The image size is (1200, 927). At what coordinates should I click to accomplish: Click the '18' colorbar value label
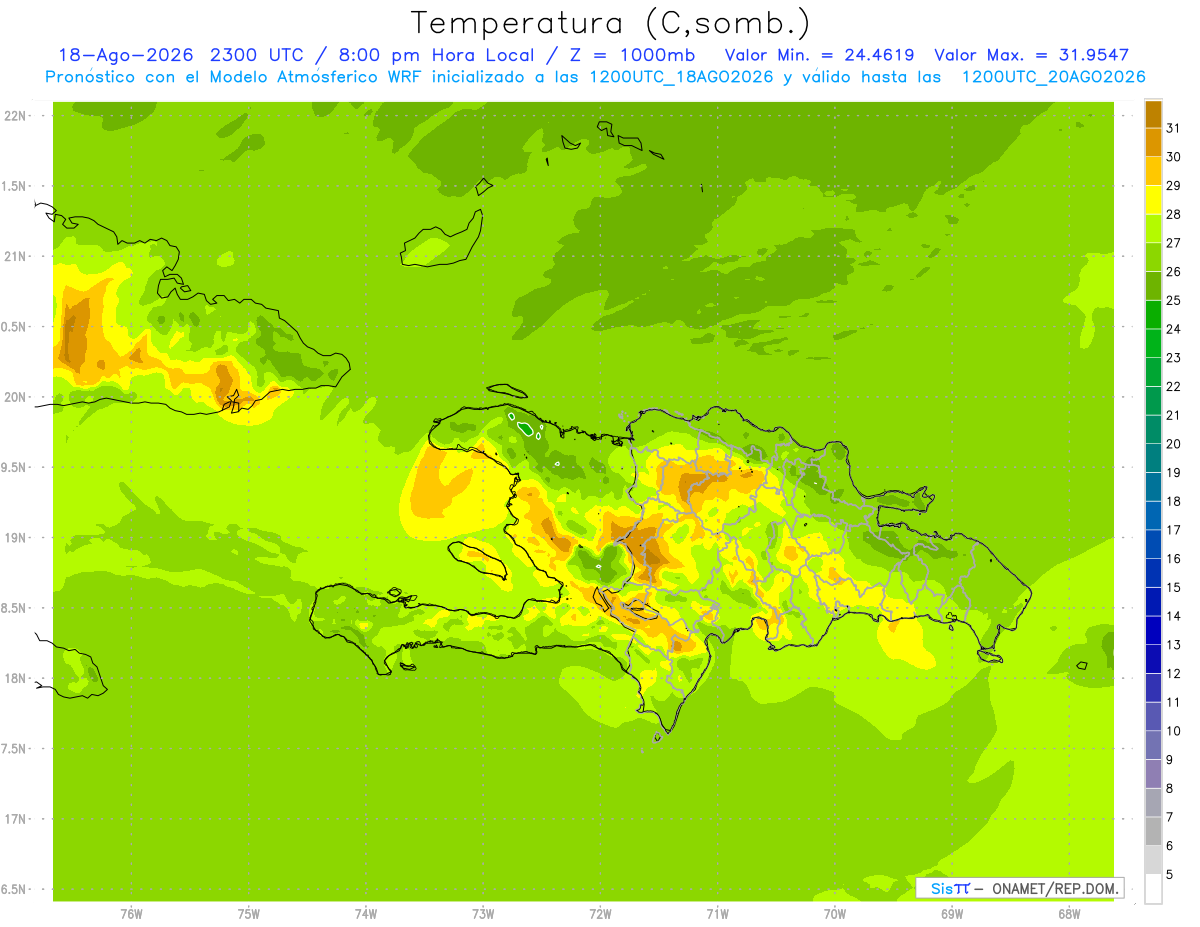[x=1174, y=501]
